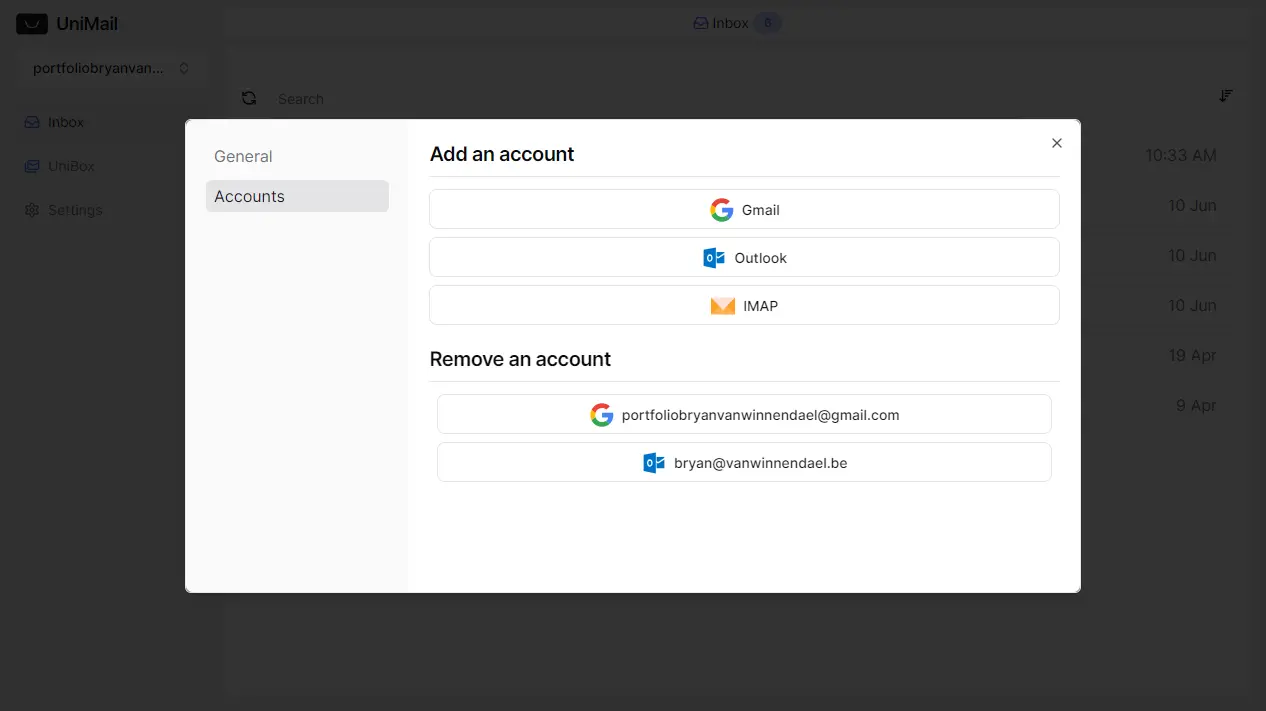Screen dimensions: 1266x711
Task: Click the UniMail app name
Action: click(87, 24)
